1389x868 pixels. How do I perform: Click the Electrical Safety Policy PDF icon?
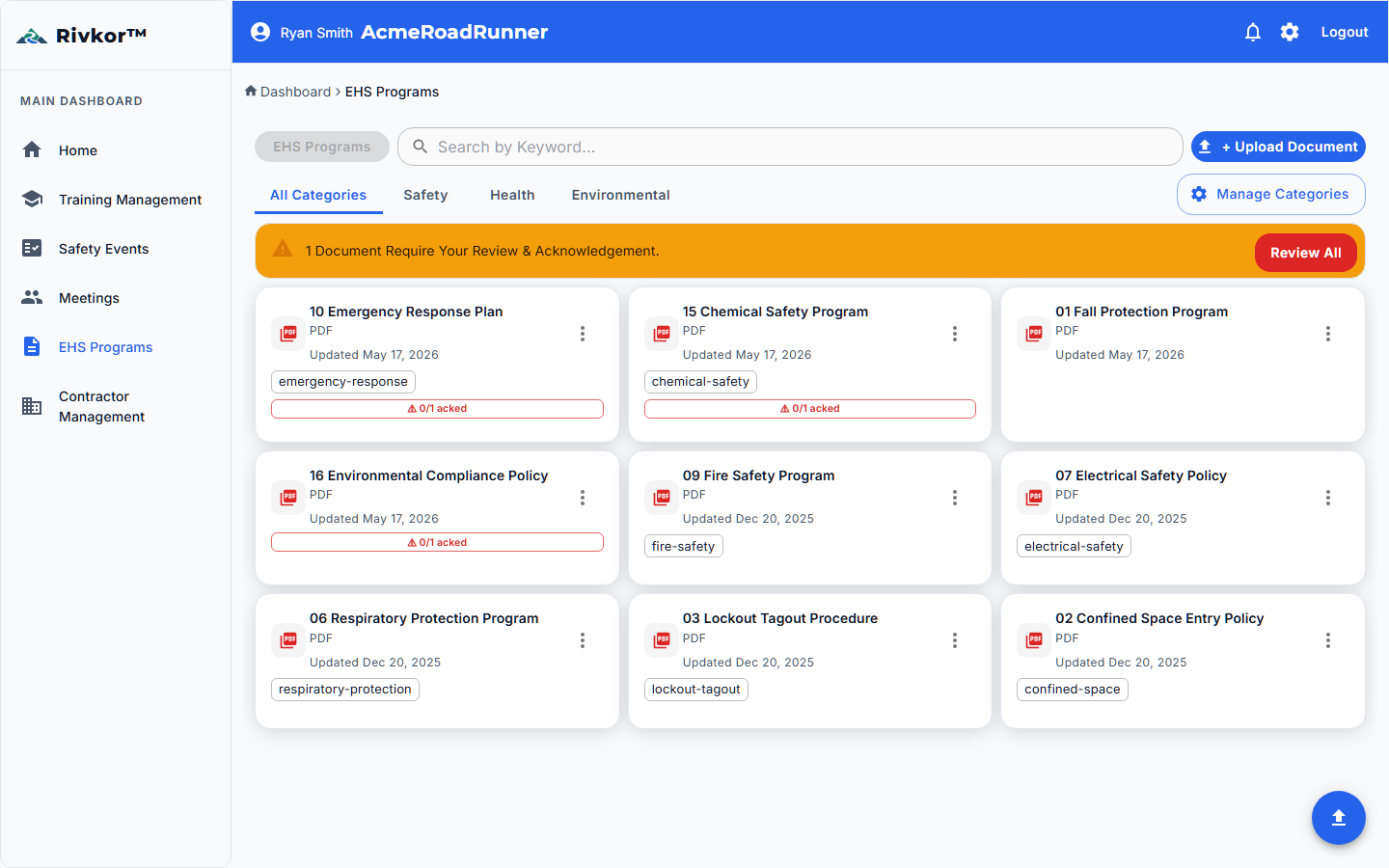click(1034, 498)
